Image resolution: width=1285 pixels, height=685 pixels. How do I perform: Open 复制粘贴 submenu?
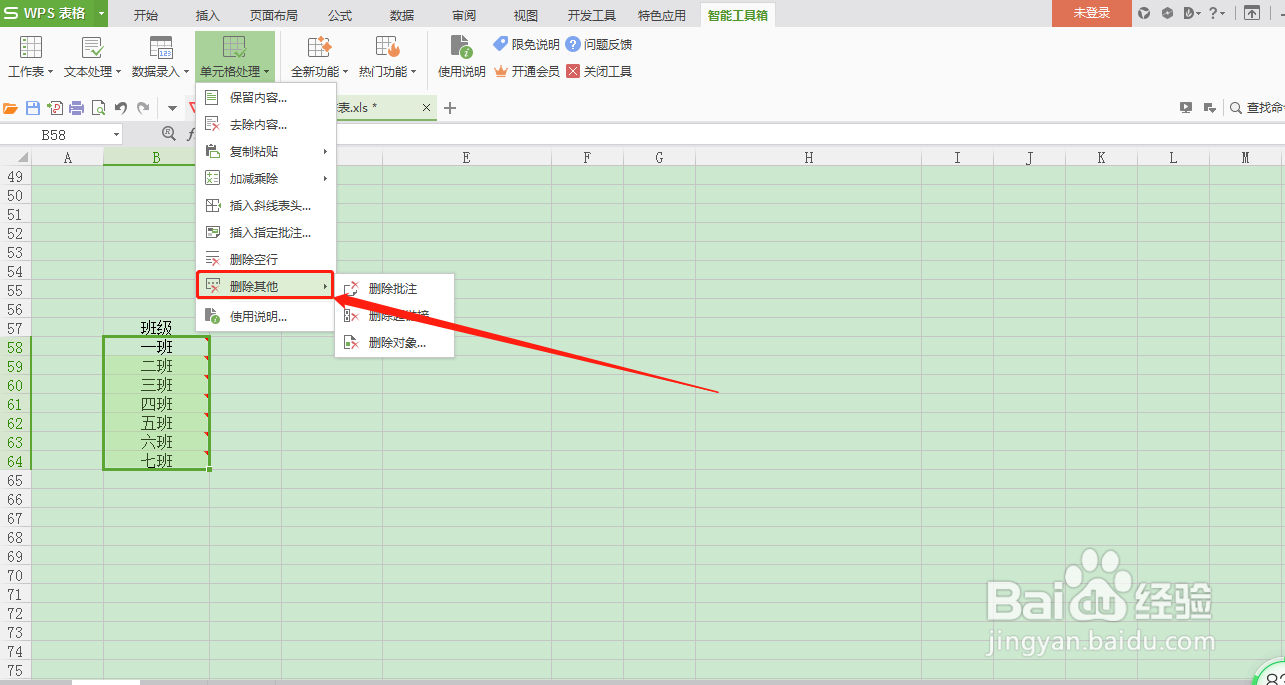[266, 152]
